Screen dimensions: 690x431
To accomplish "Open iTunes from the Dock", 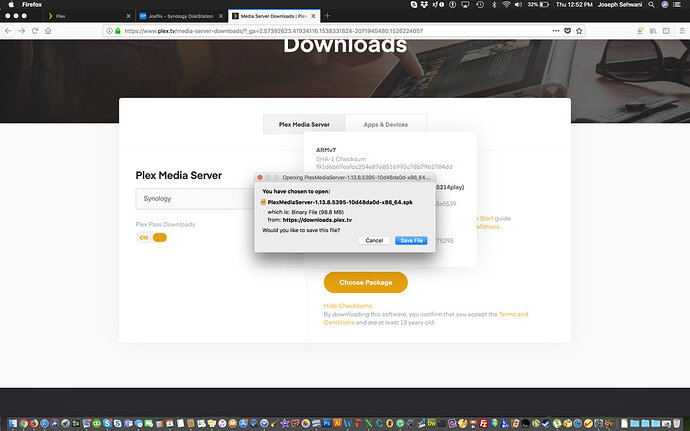I will pyautogui.click(x=222, y=424).
